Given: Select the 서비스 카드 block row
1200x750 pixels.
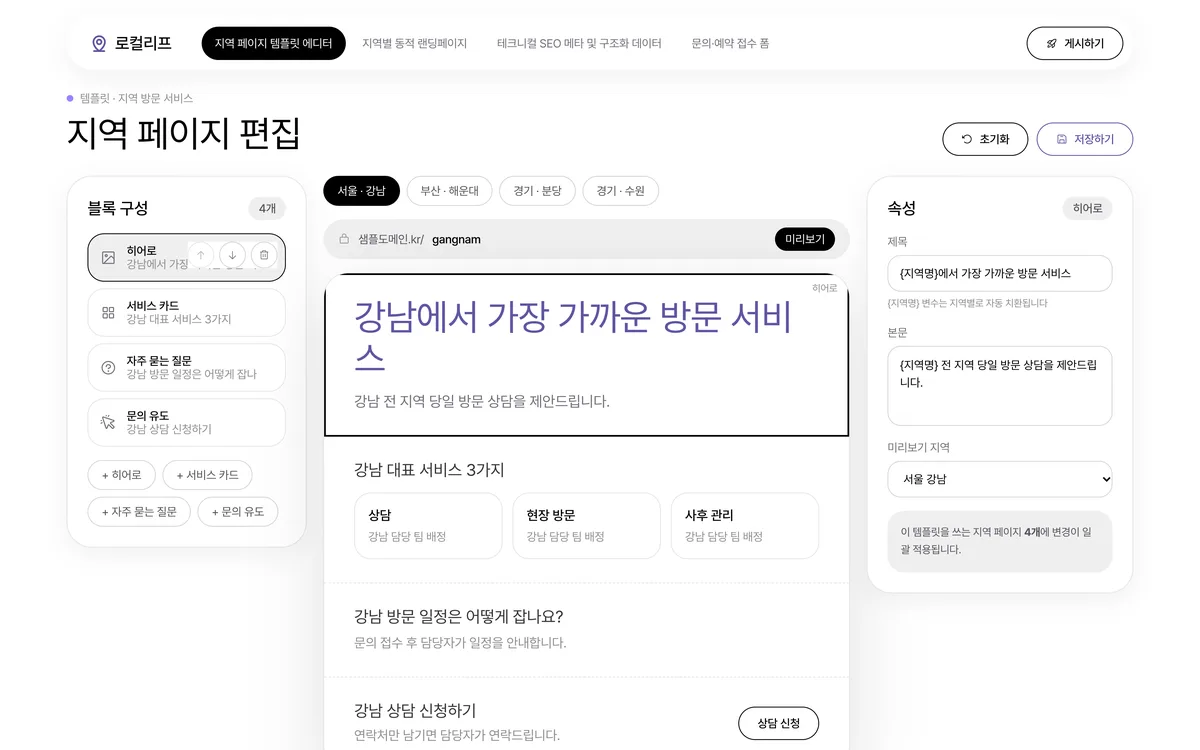Looking at the screenshot, I should point(186,312).
